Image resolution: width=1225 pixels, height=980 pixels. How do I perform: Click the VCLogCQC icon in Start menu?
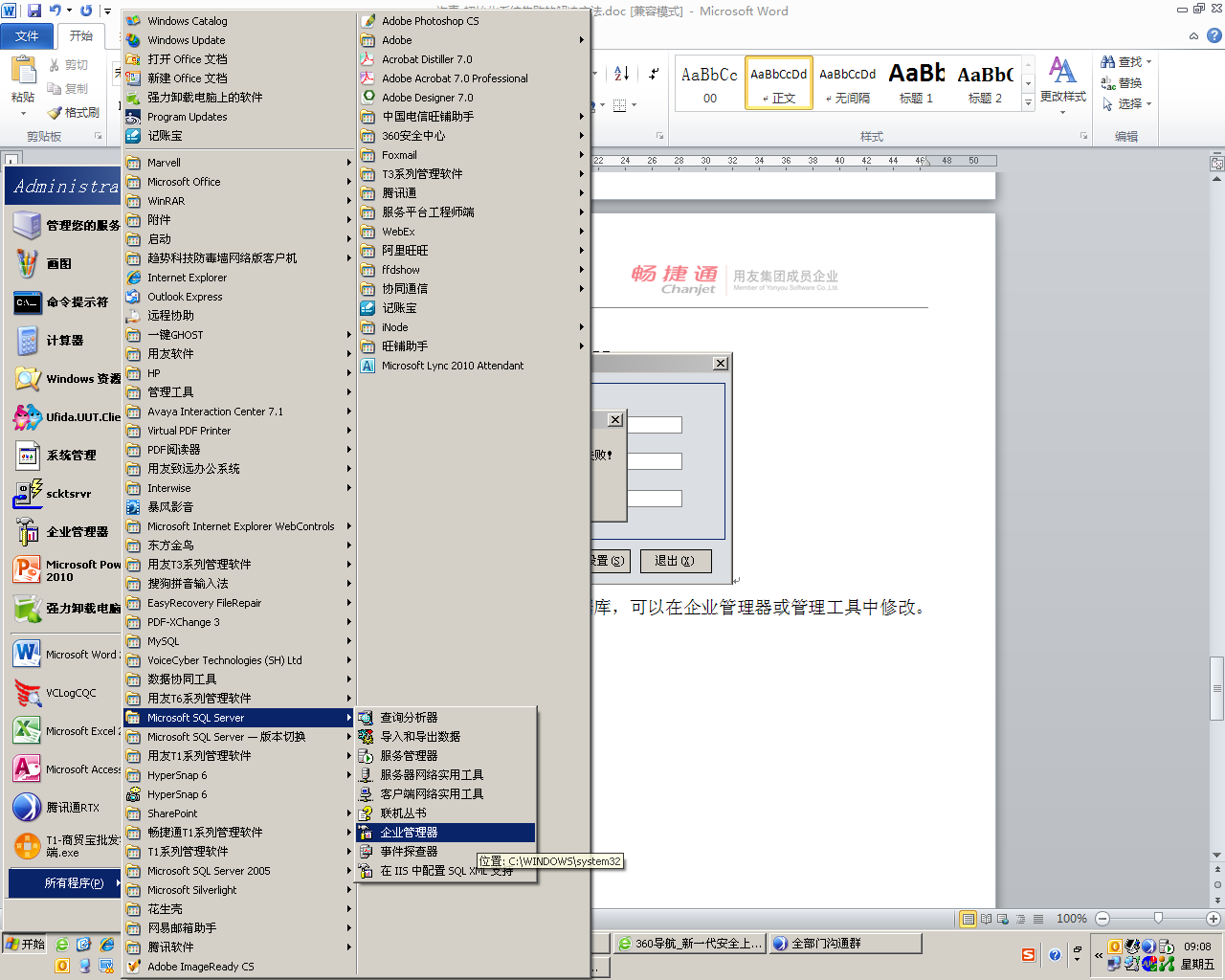[27, 693]
